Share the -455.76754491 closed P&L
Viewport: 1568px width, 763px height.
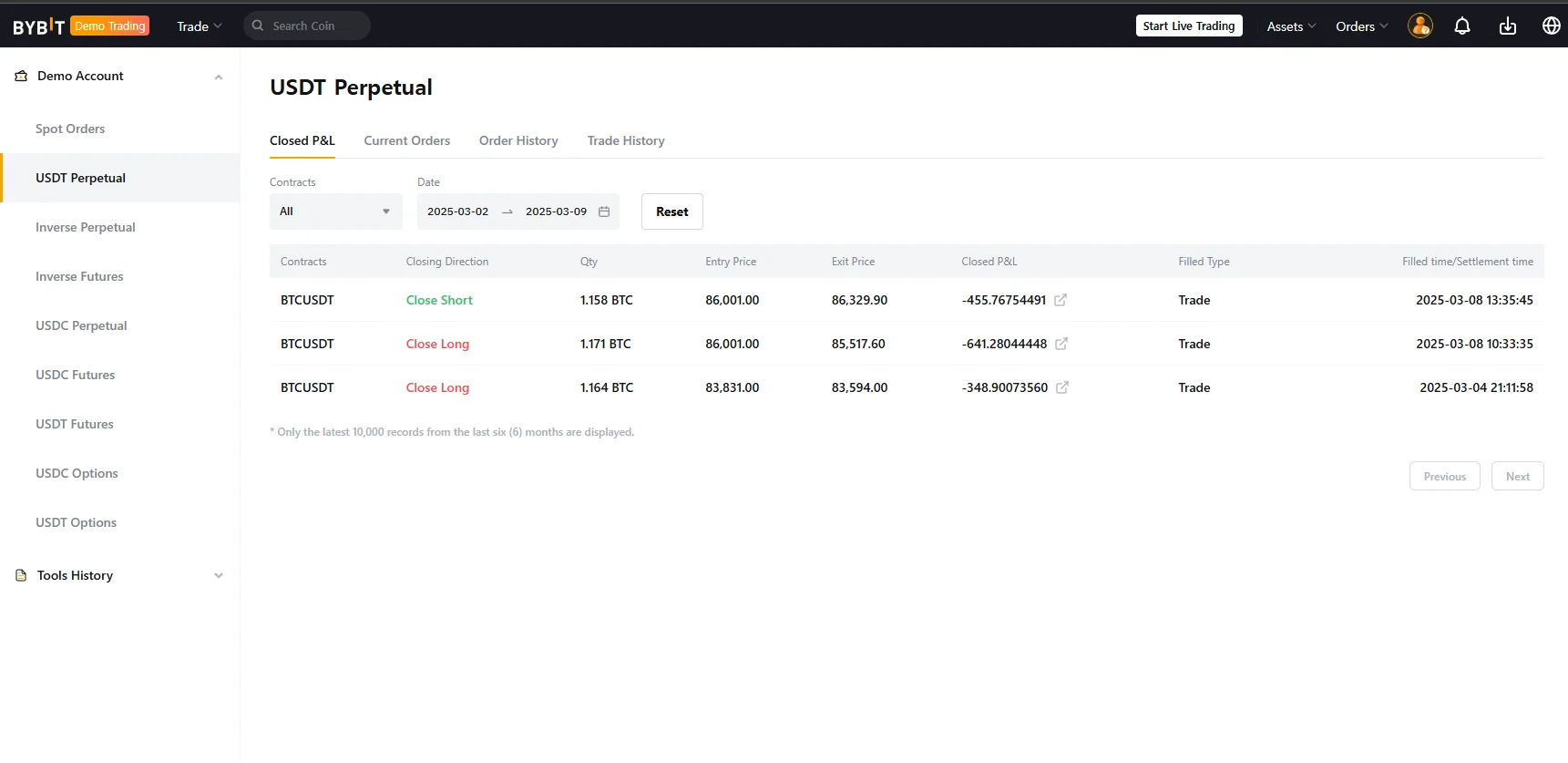pos(1061,300)
